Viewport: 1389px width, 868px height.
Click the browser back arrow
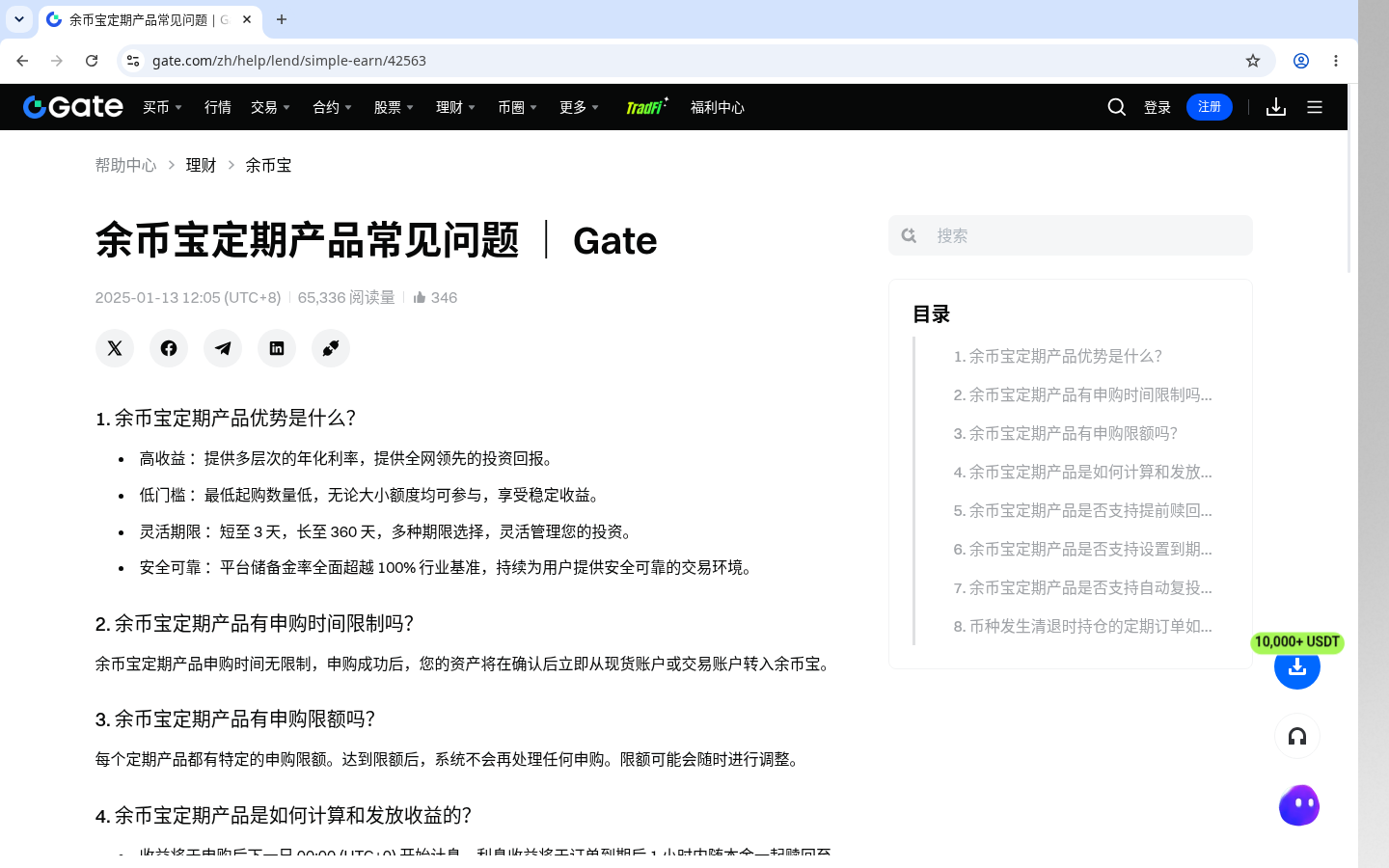pyautogui.click(x=22, y=61)
